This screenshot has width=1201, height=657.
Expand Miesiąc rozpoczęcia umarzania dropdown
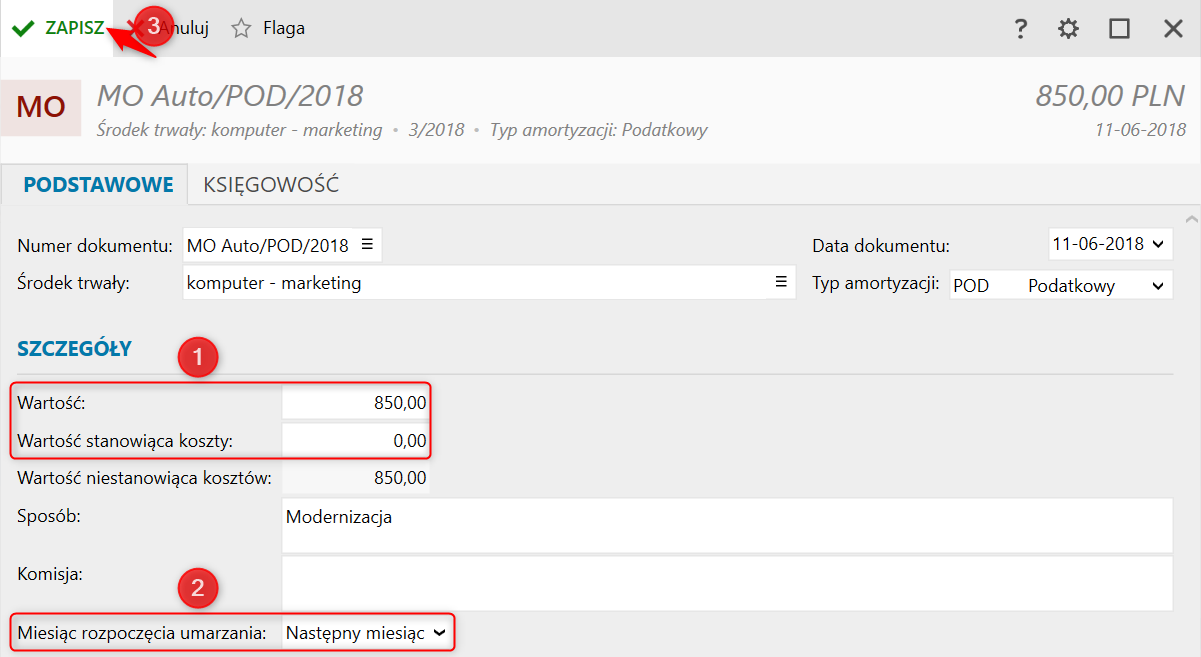439,633
